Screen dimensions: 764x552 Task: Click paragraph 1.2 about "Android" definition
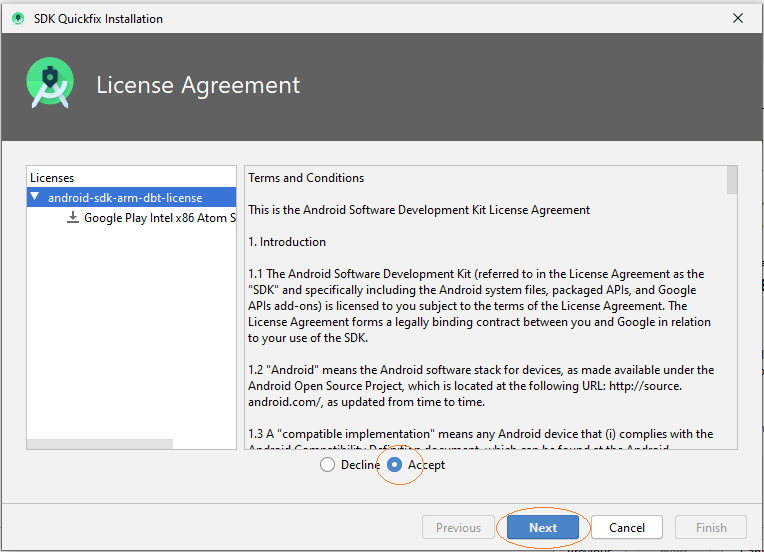point(481,386)
